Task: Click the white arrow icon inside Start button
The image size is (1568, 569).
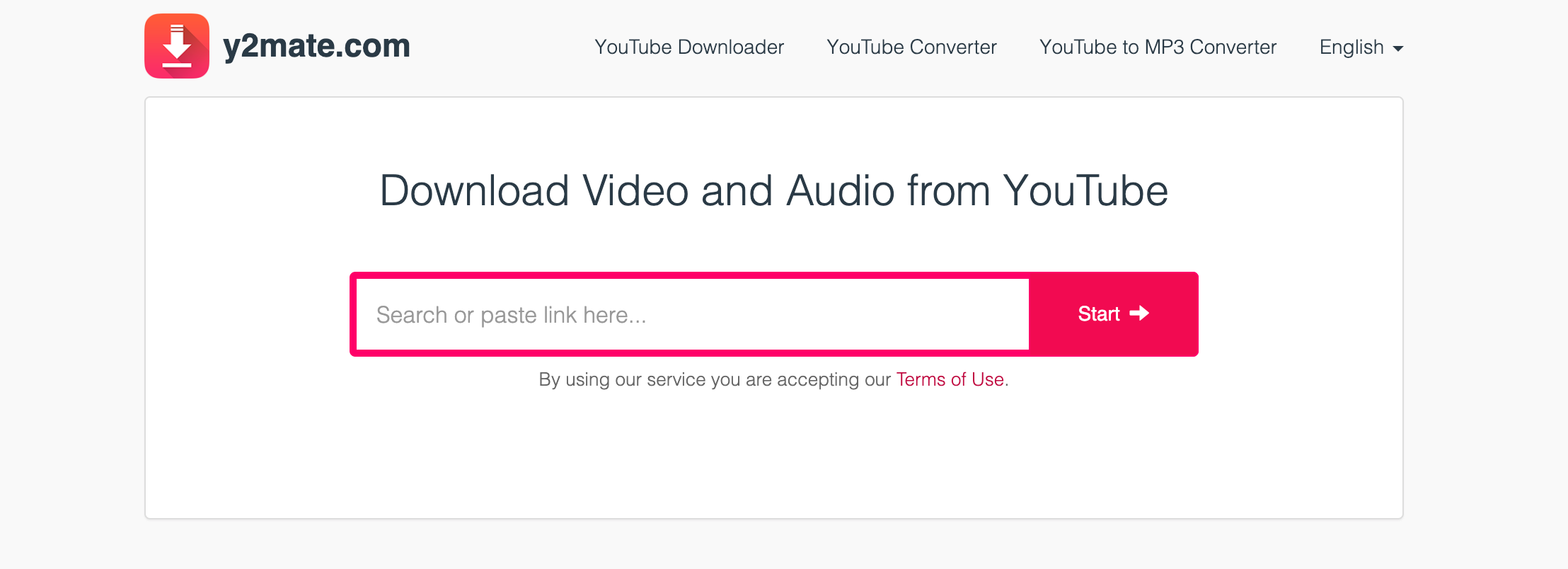Action: click(1139, 314)
